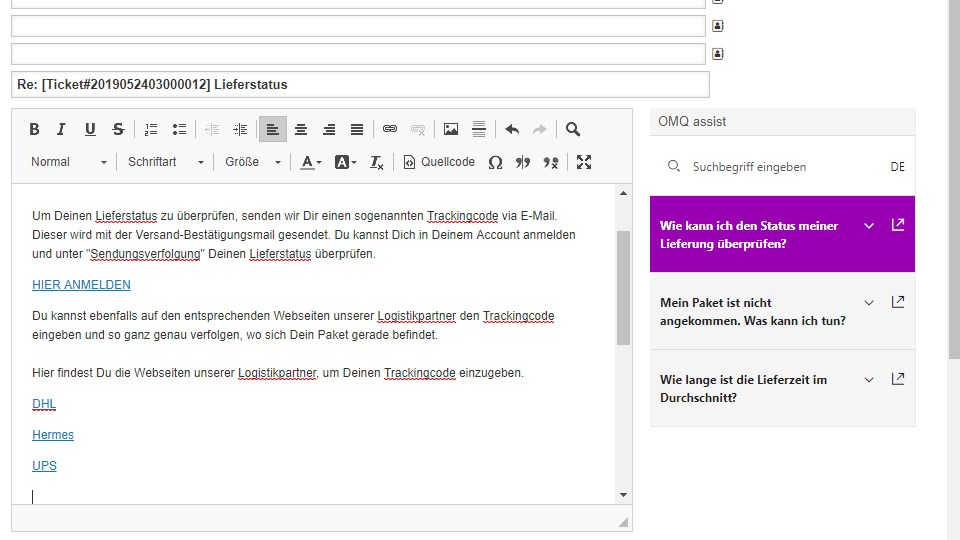Click the editor vertical scrollbar thumb

[623, 288]
